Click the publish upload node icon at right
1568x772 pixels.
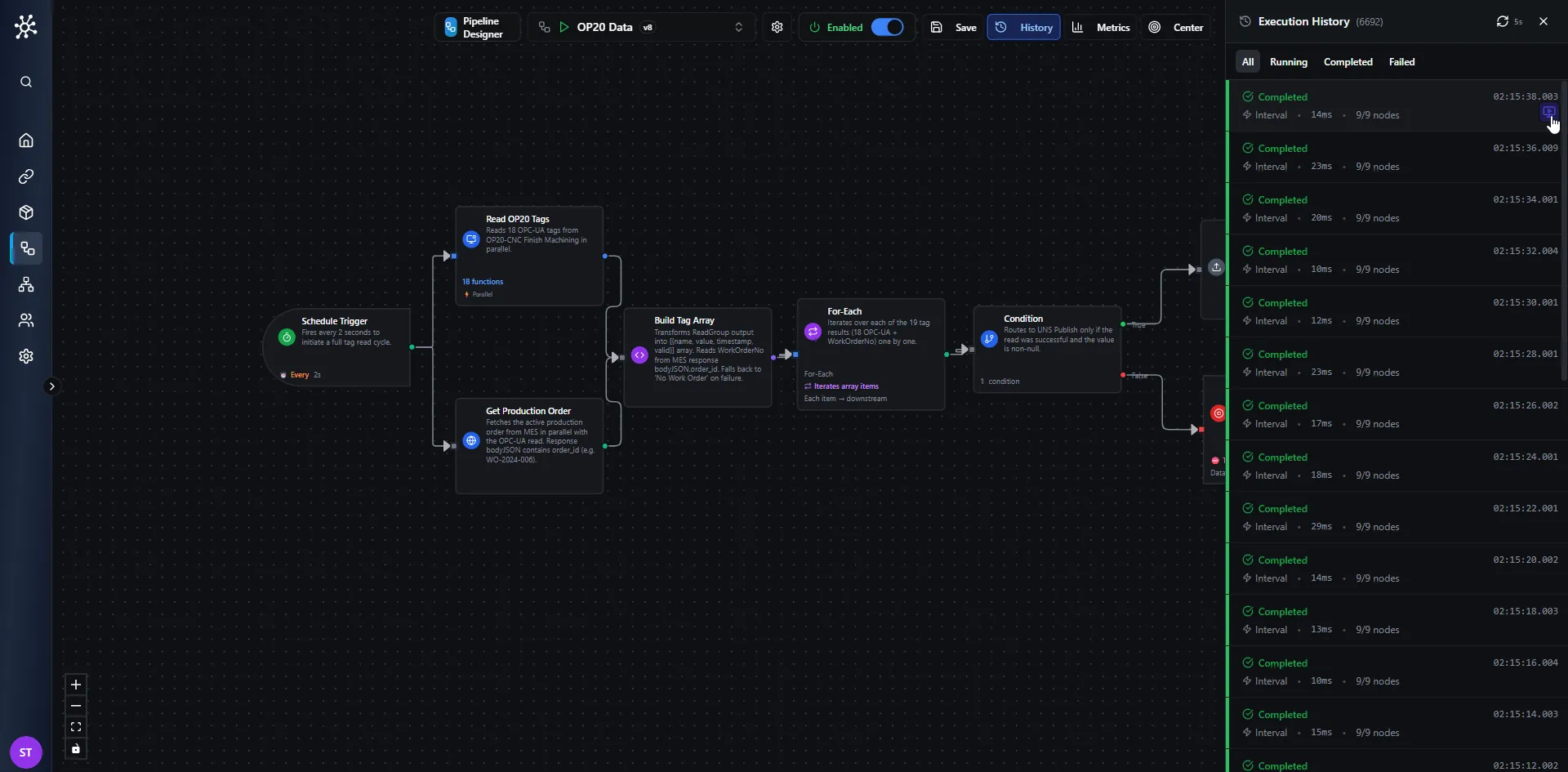1216,267
